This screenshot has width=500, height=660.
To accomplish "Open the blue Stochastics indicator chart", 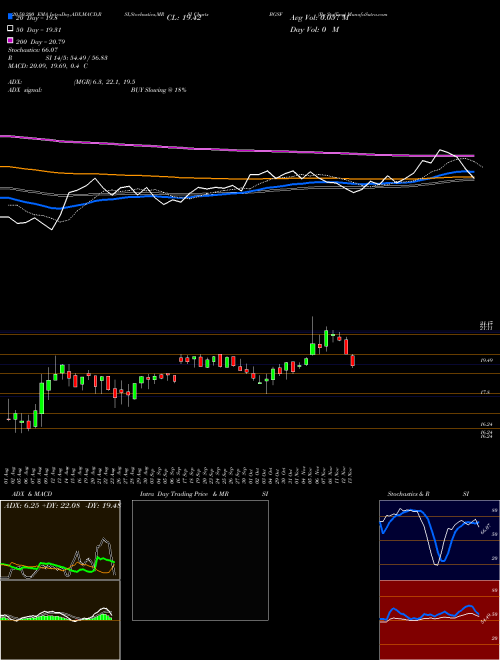I will click(439, 540).
